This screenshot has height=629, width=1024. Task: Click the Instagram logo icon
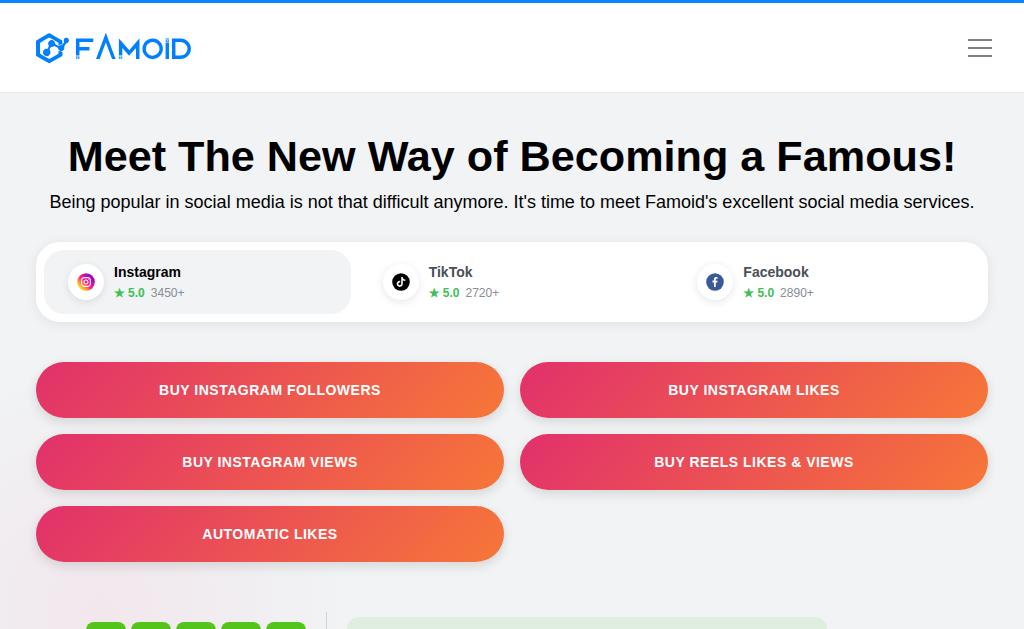click(86, 282)
